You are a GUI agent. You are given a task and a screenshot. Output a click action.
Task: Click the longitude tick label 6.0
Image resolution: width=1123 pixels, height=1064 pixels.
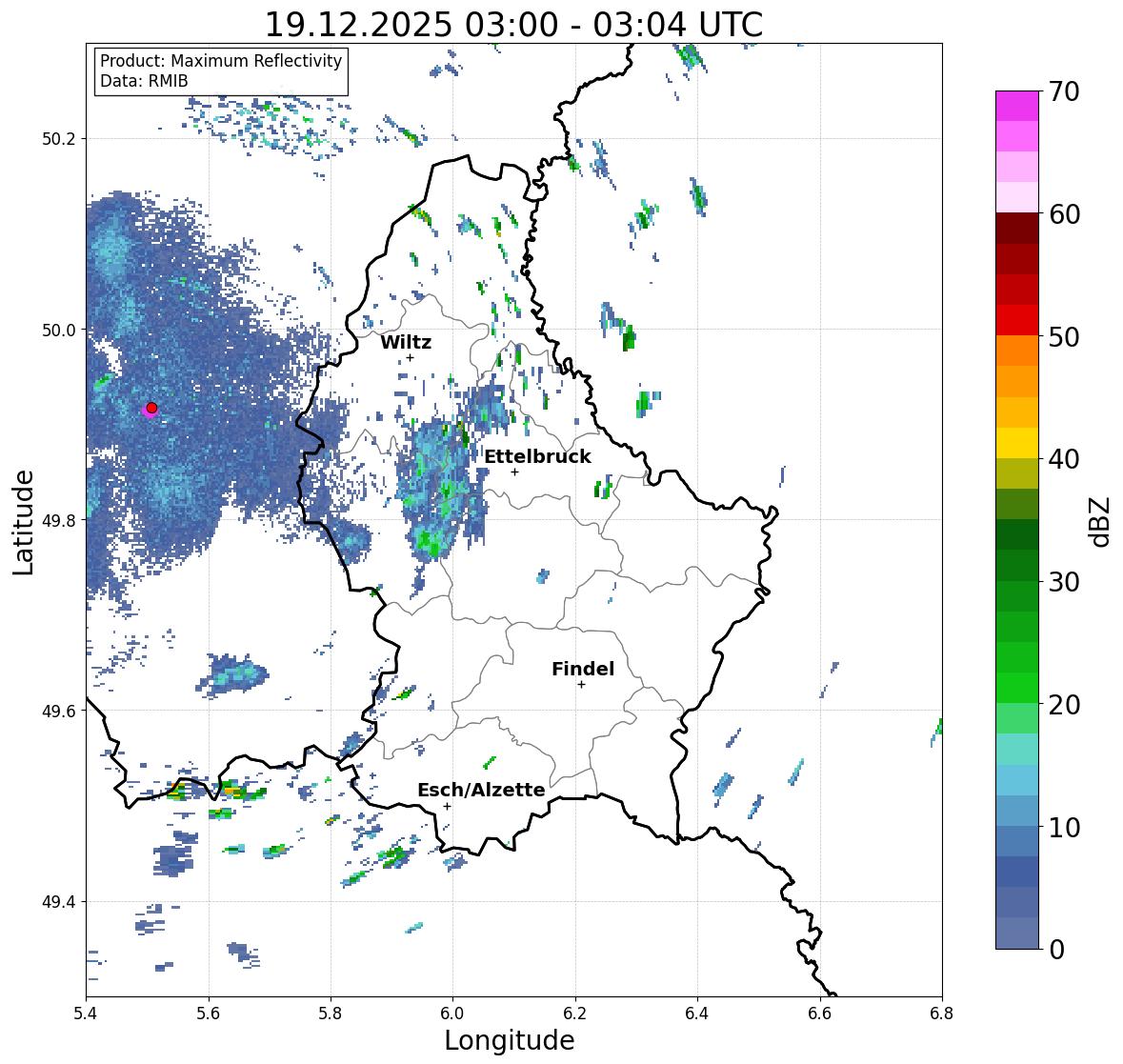click(452, 1014)
